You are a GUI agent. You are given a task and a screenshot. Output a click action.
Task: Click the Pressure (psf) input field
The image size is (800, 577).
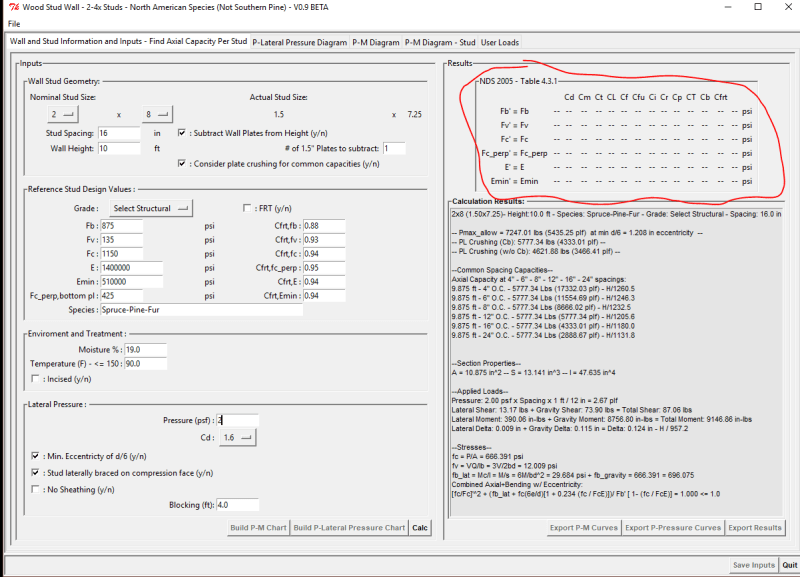click(237, 420)
